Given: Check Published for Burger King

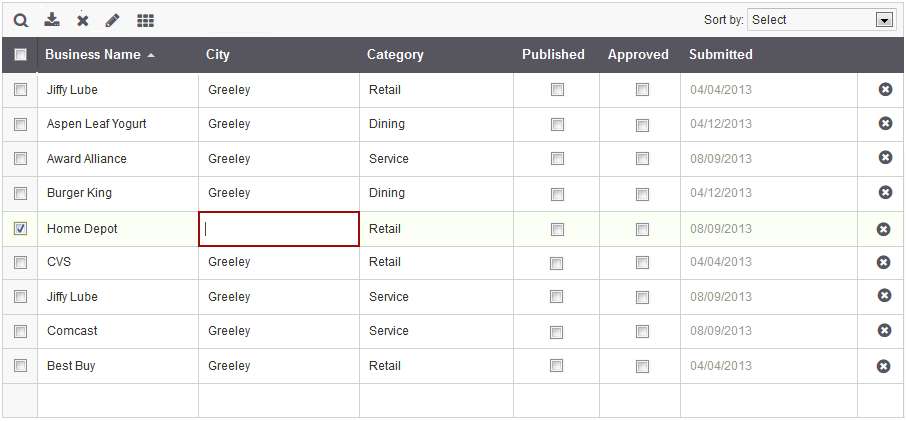Looking at the screenshot, I should [x=557, y=194].
